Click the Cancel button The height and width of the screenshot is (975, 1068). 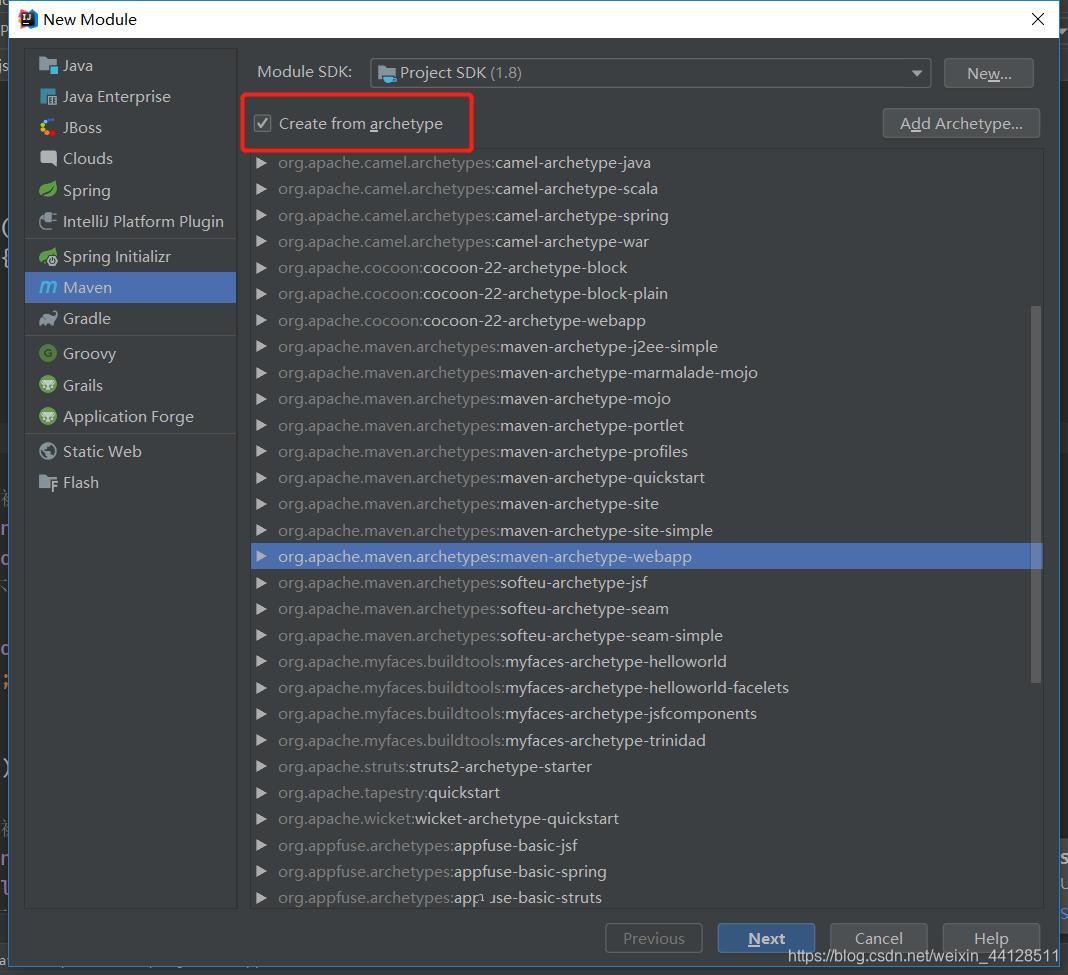pos(879,938)
